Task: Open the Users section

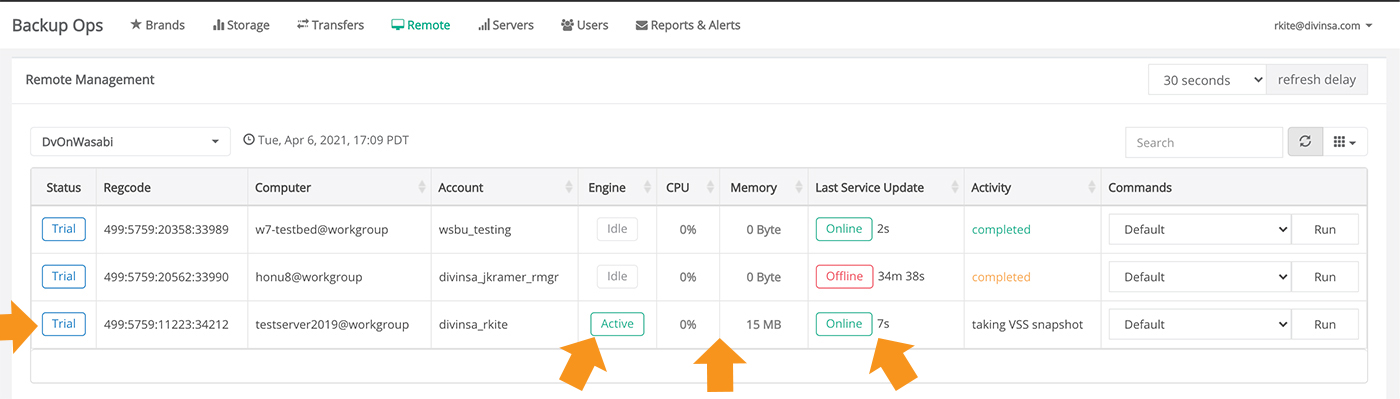Action: (585, 25)
